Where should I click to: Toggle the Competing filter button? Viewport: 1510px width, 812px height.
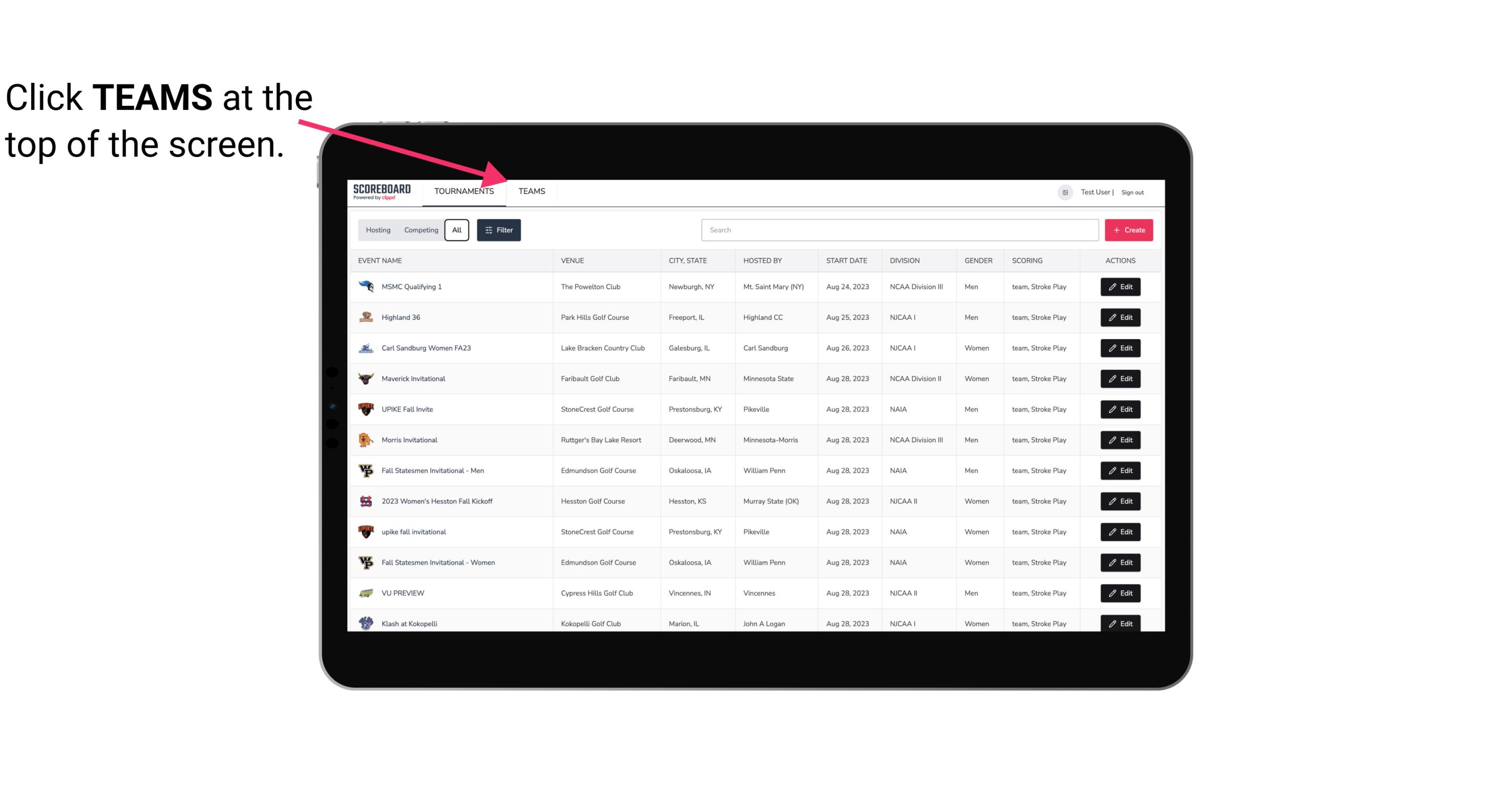pyautogui.click(x=419, y=230)
